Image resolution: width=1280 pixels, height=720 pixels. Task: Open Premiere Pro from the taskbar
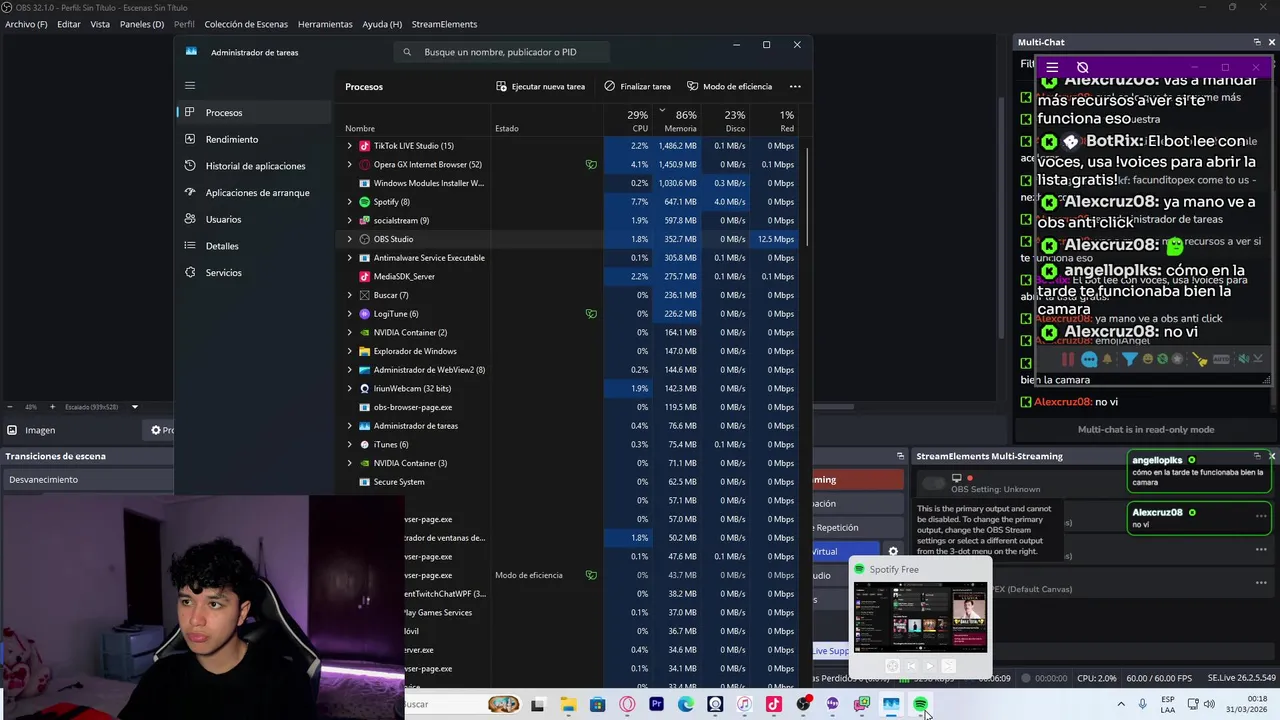pyautogui.click(x=656, y=705)
